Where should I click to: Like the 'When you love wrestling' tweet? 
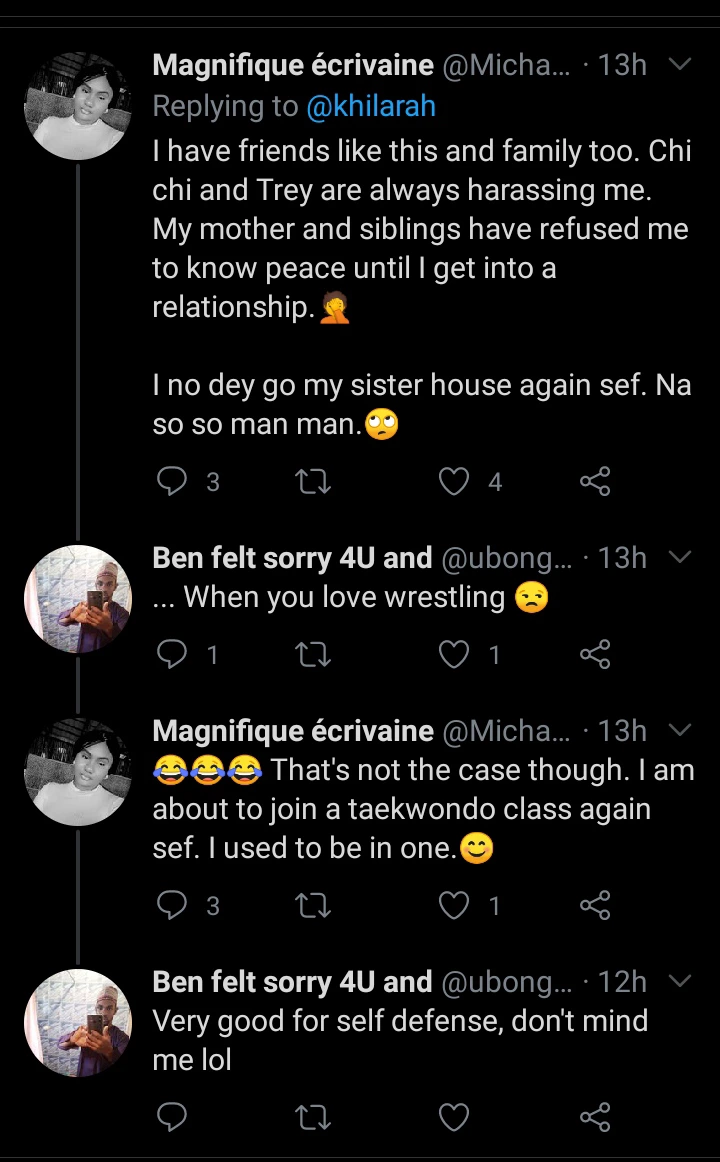[x=455, y=654]
